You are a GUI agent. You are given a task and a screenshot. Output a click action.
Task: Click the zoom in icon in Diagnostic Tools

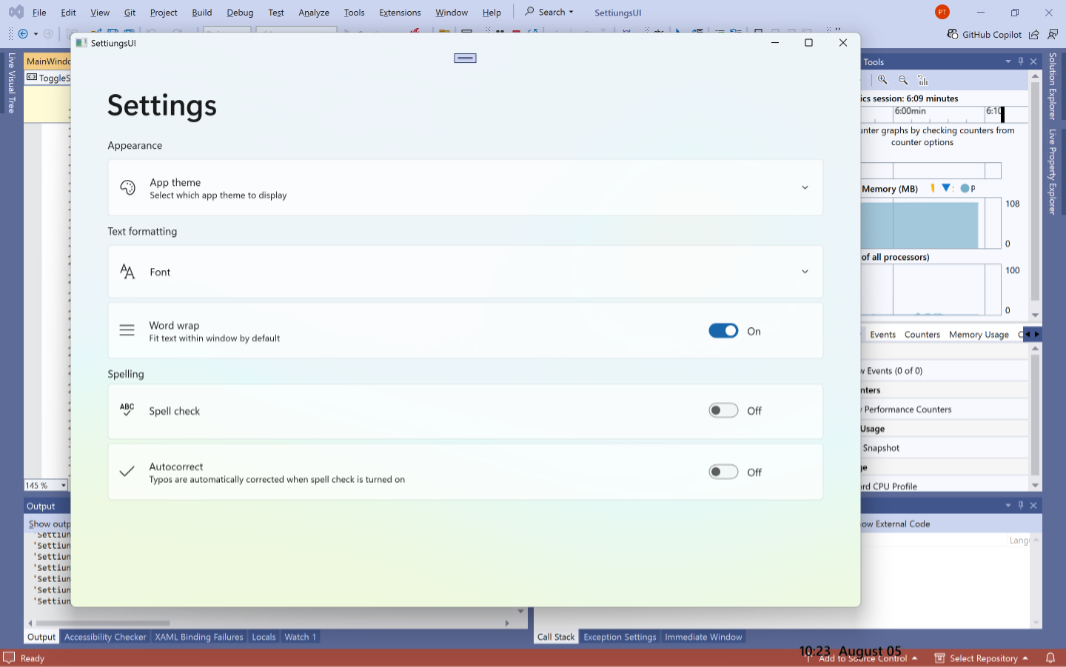[x=883, y=80]
